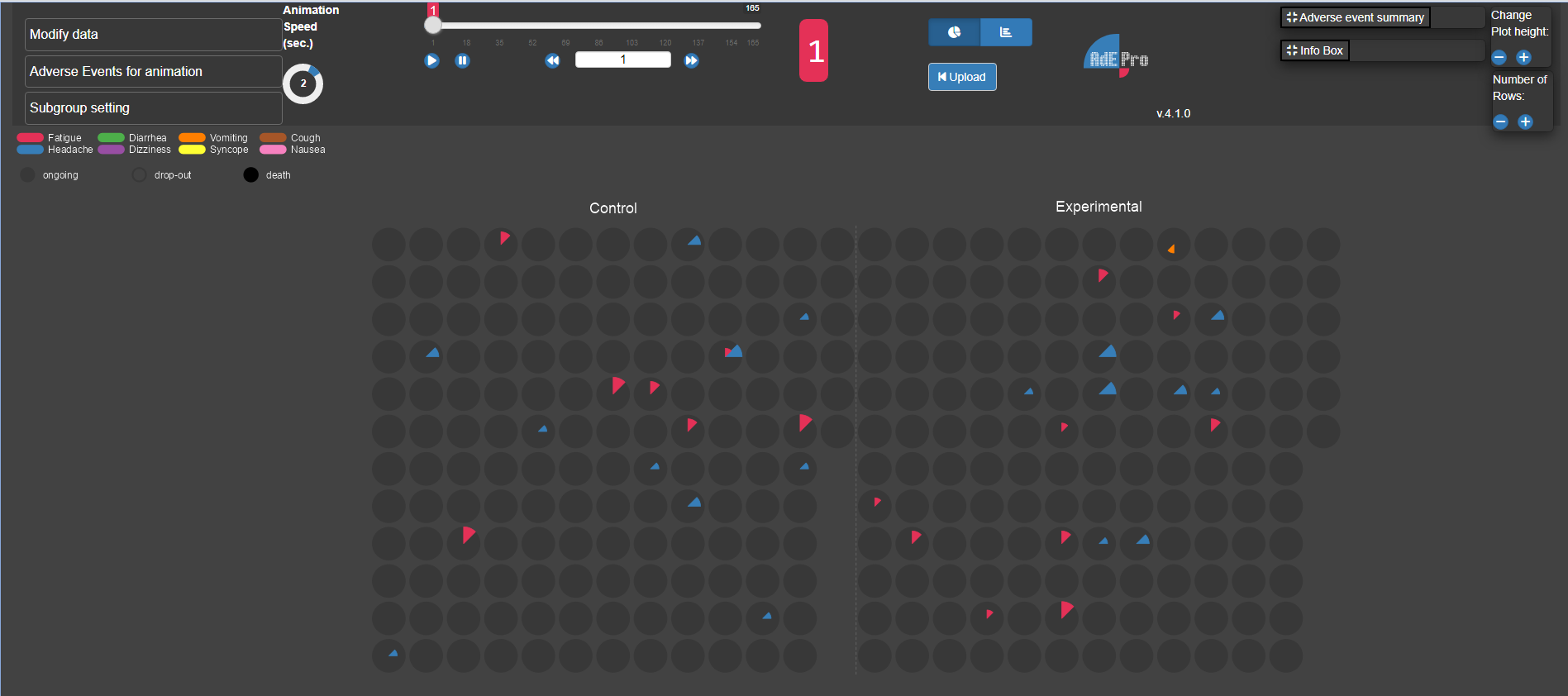Select the Syncope legend swatch
Viewport: 1568px width, 696px height.
click(192, 150)
